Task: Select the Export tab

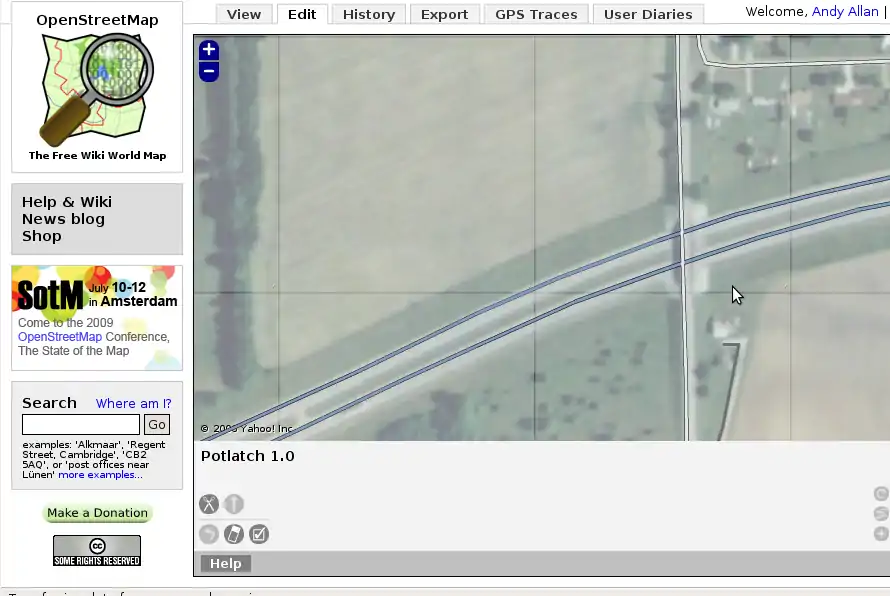Action: click(x=444, y=14)
